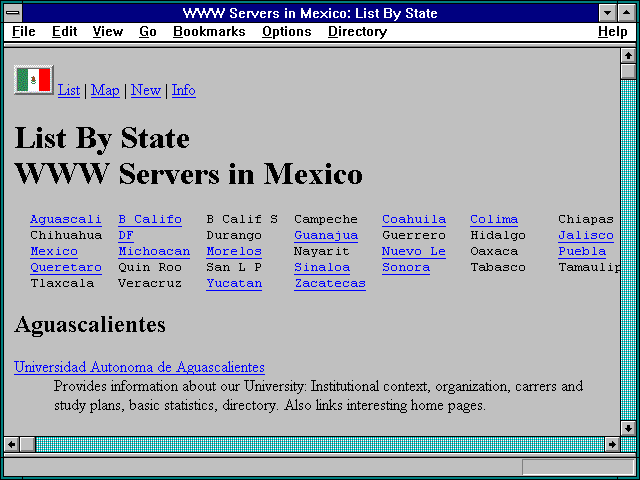The height and width of the screenshot is (480, 640).
Task: Jump to the B Califo state link
Action: pyautogui.click(x=150, y=220)
